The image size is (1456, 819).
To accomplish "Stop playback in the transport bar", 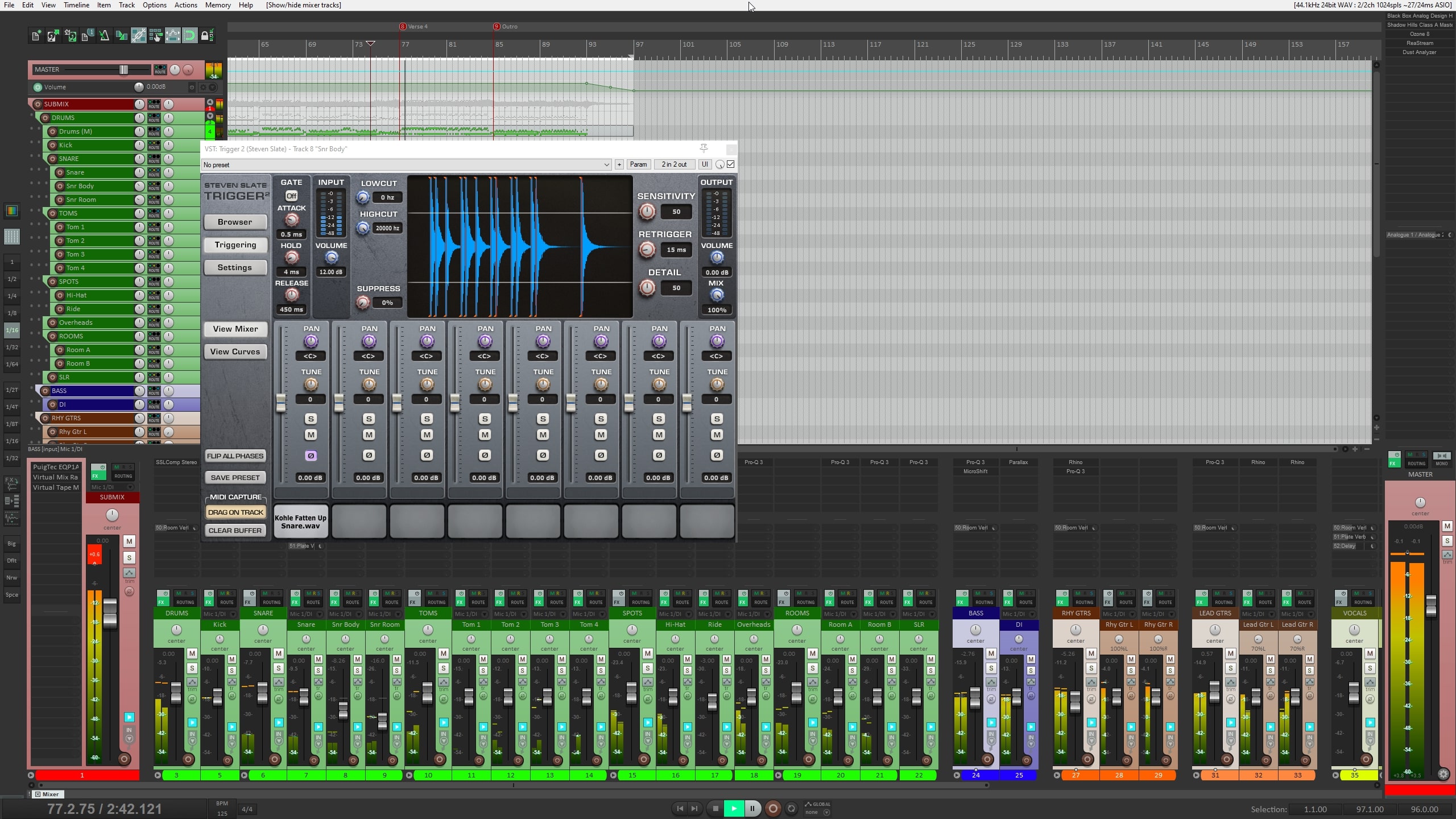I will pyautogui.click(x=715, y=808).
